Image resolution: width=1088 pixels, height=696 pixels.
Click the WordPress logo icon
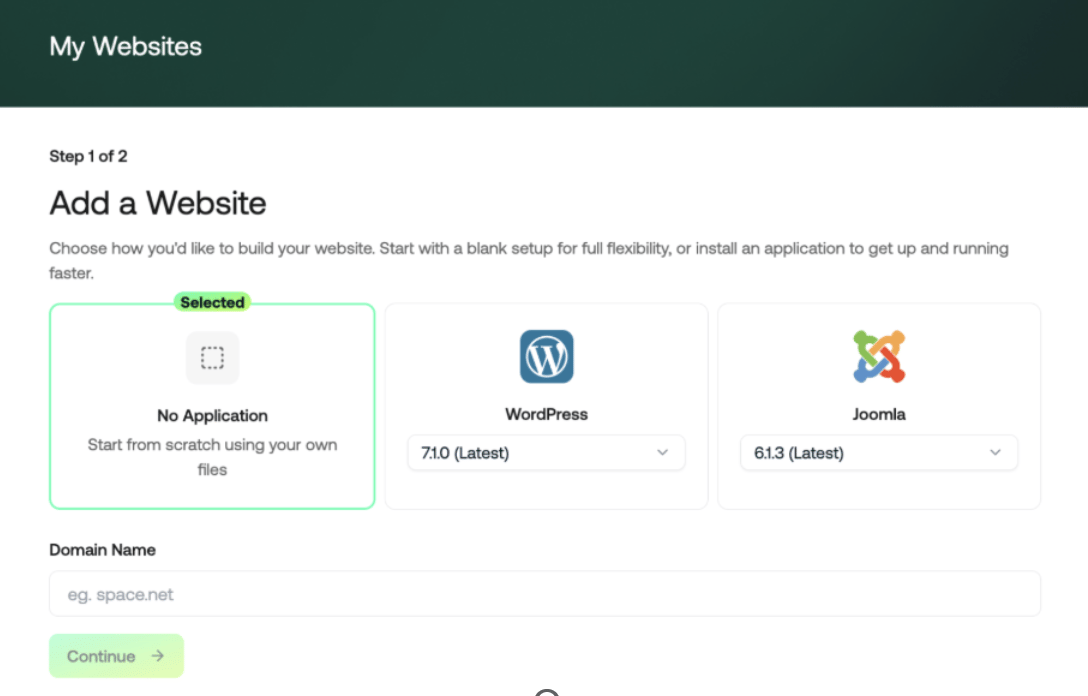(547, 357)
